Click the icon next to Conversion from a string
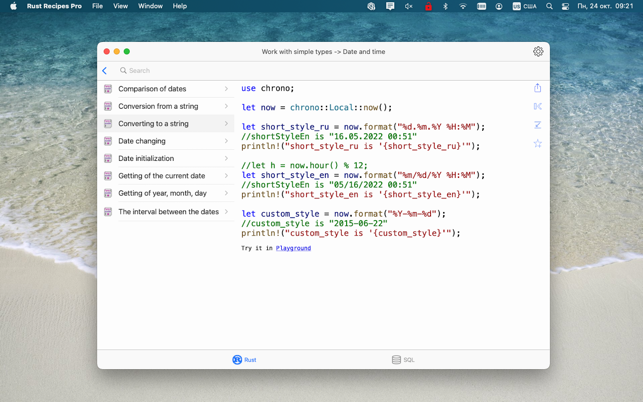This screenshot has width=643, height=402. coord(108,106)
